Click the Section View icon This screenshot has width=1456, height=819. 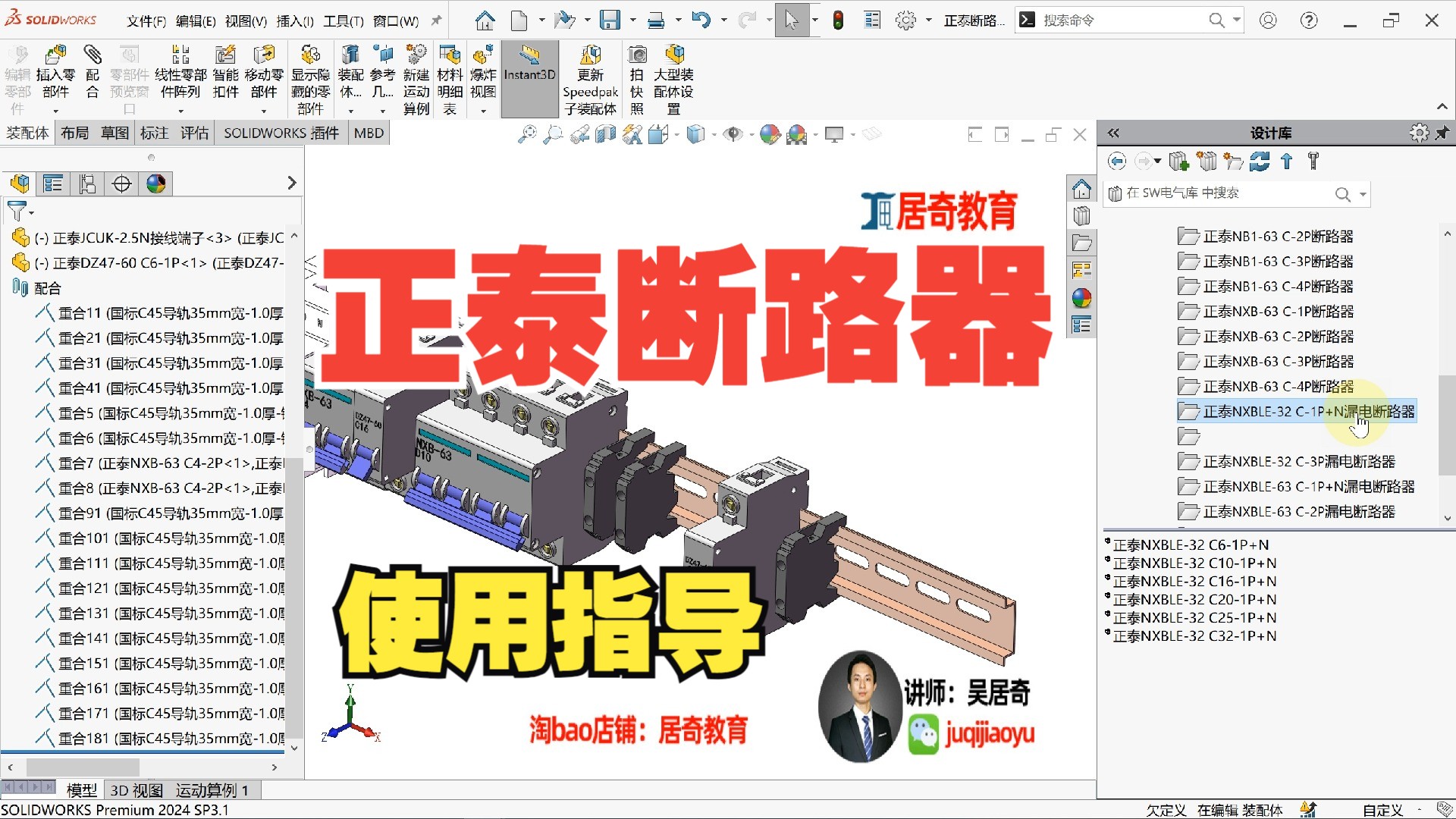pos(605,134)
